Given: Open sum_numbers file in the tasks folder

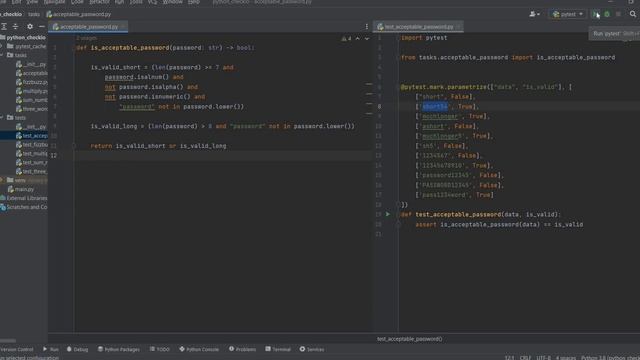Looking at the screenshot, I should [x=32, y=100].
